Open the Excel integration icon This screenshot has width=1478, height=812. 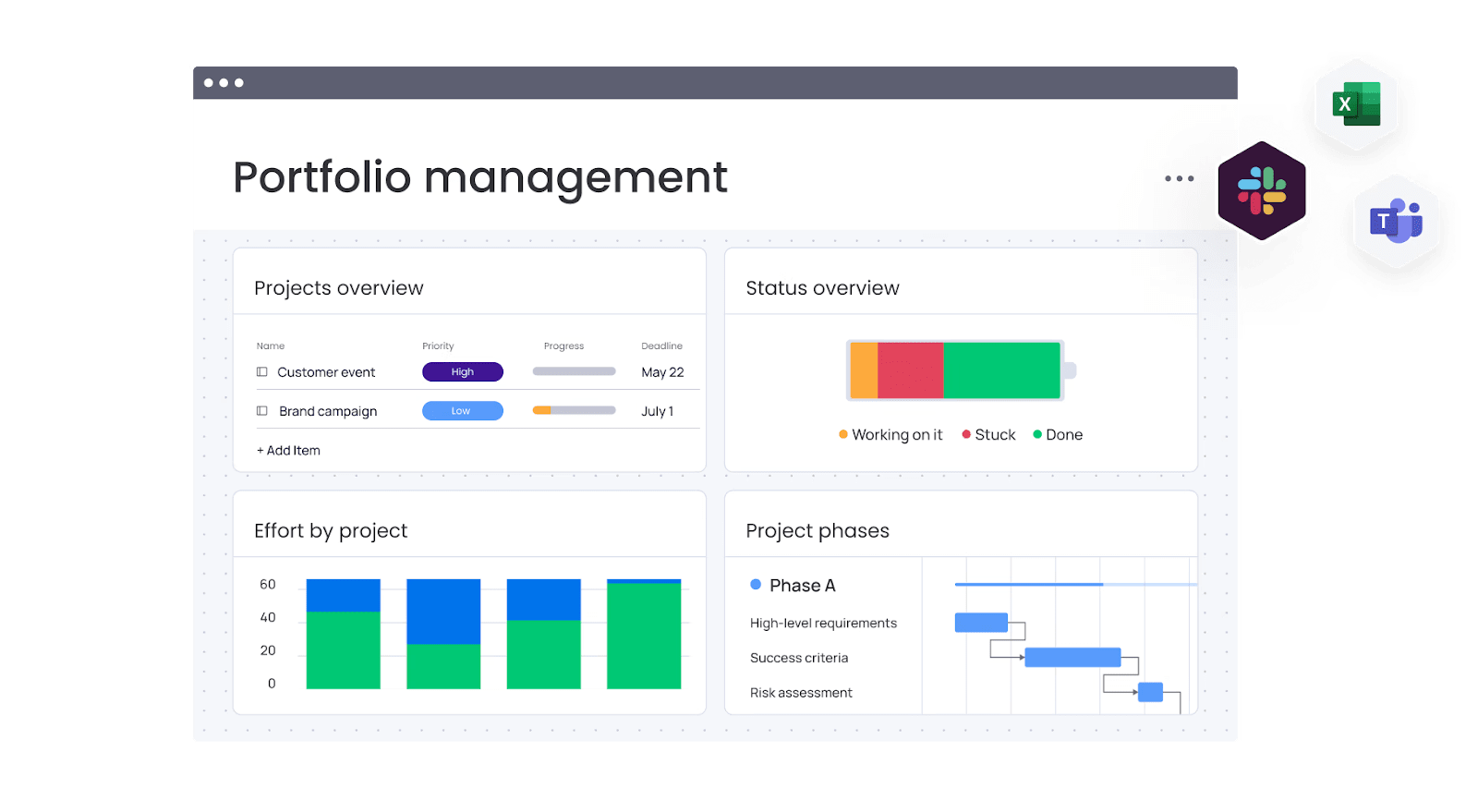point(1356,104)
